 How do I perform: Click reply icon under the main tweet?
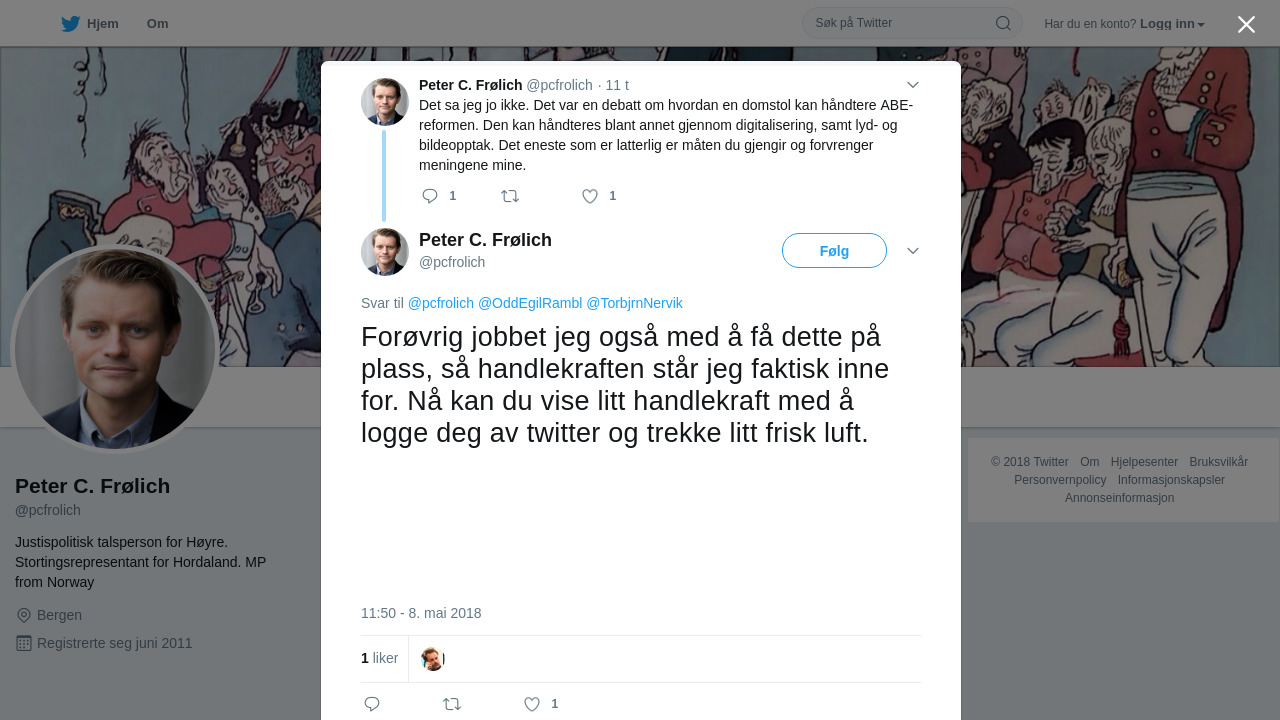[372, 704]
